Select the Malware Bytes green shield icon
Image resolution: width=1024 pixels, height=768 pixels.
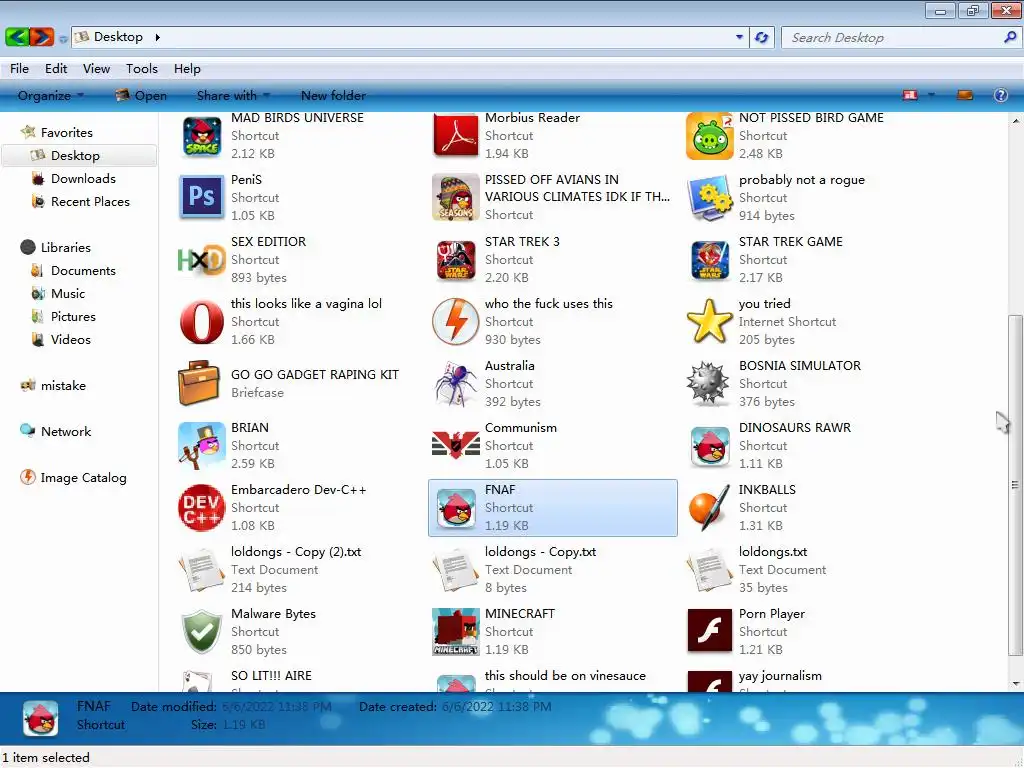(202, 632)
